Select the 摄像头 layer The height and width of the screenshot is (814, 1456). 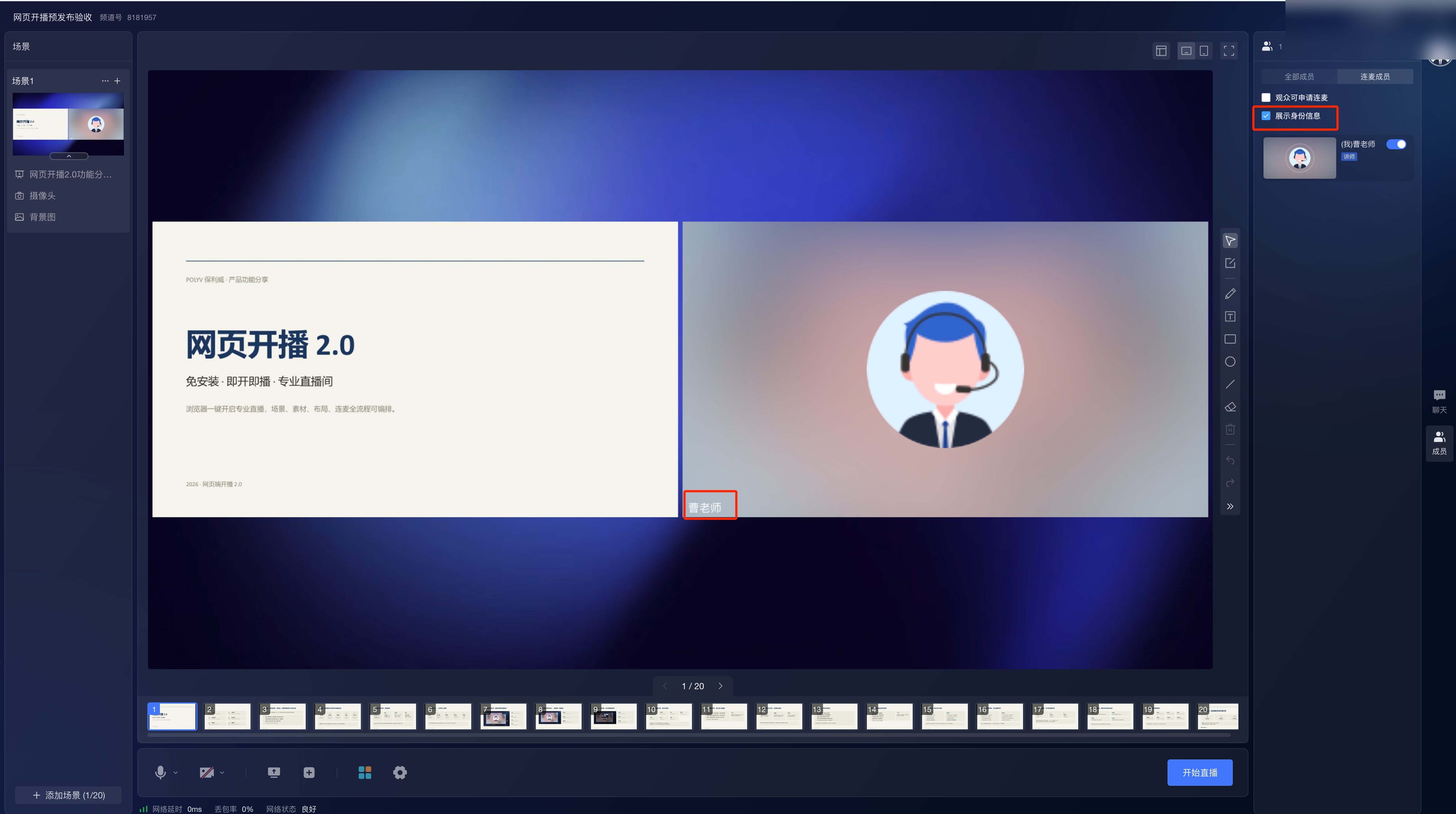[x=68, y=196]
